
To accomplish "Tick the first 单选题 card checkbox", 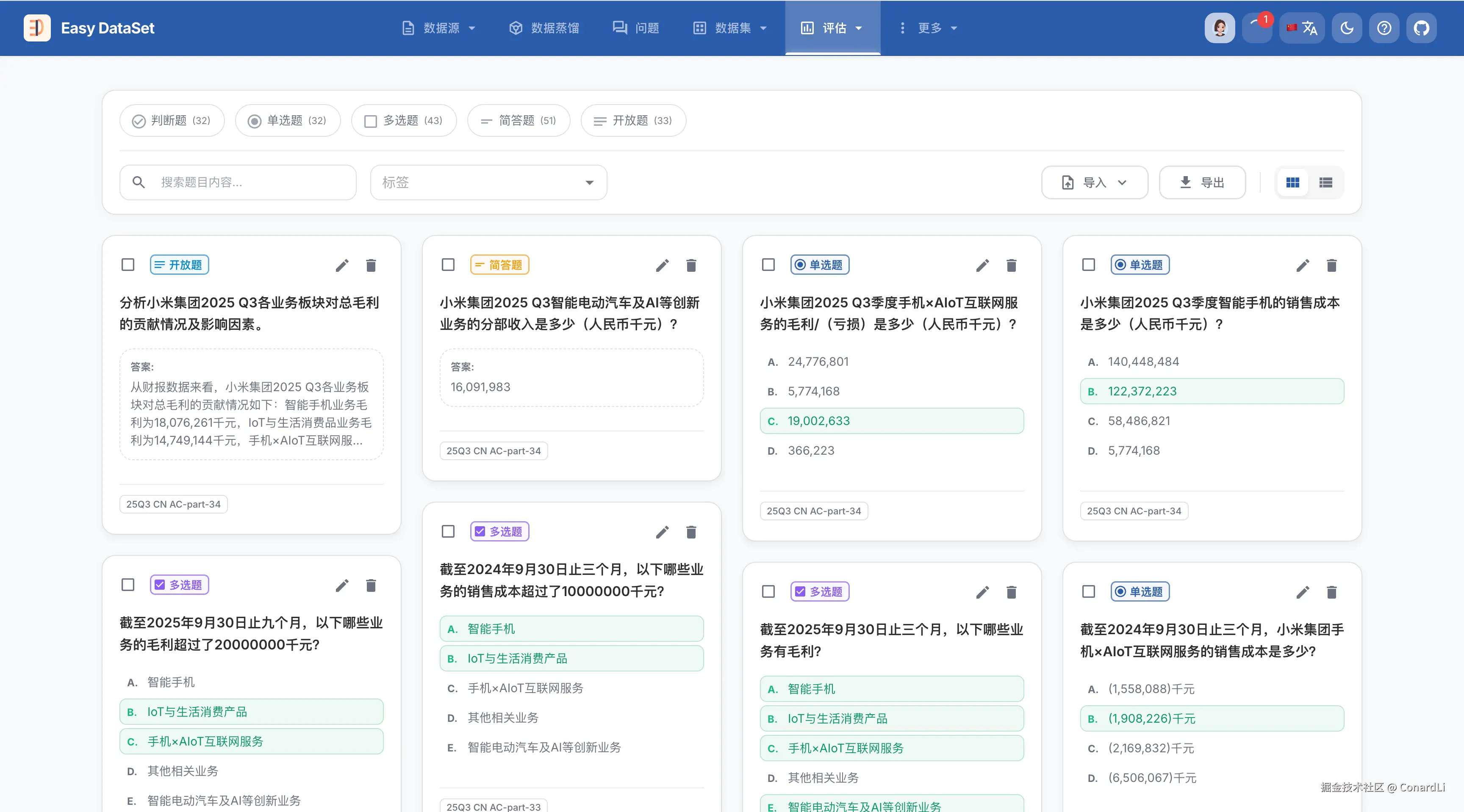I will 768,265.
